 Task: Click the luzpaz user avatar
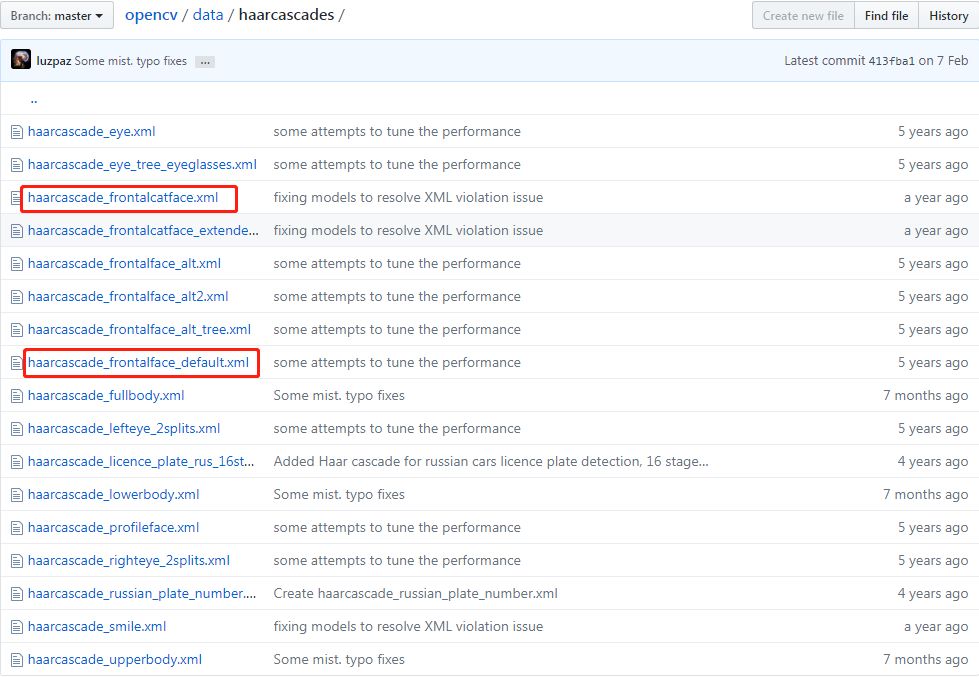pos(21,60)
